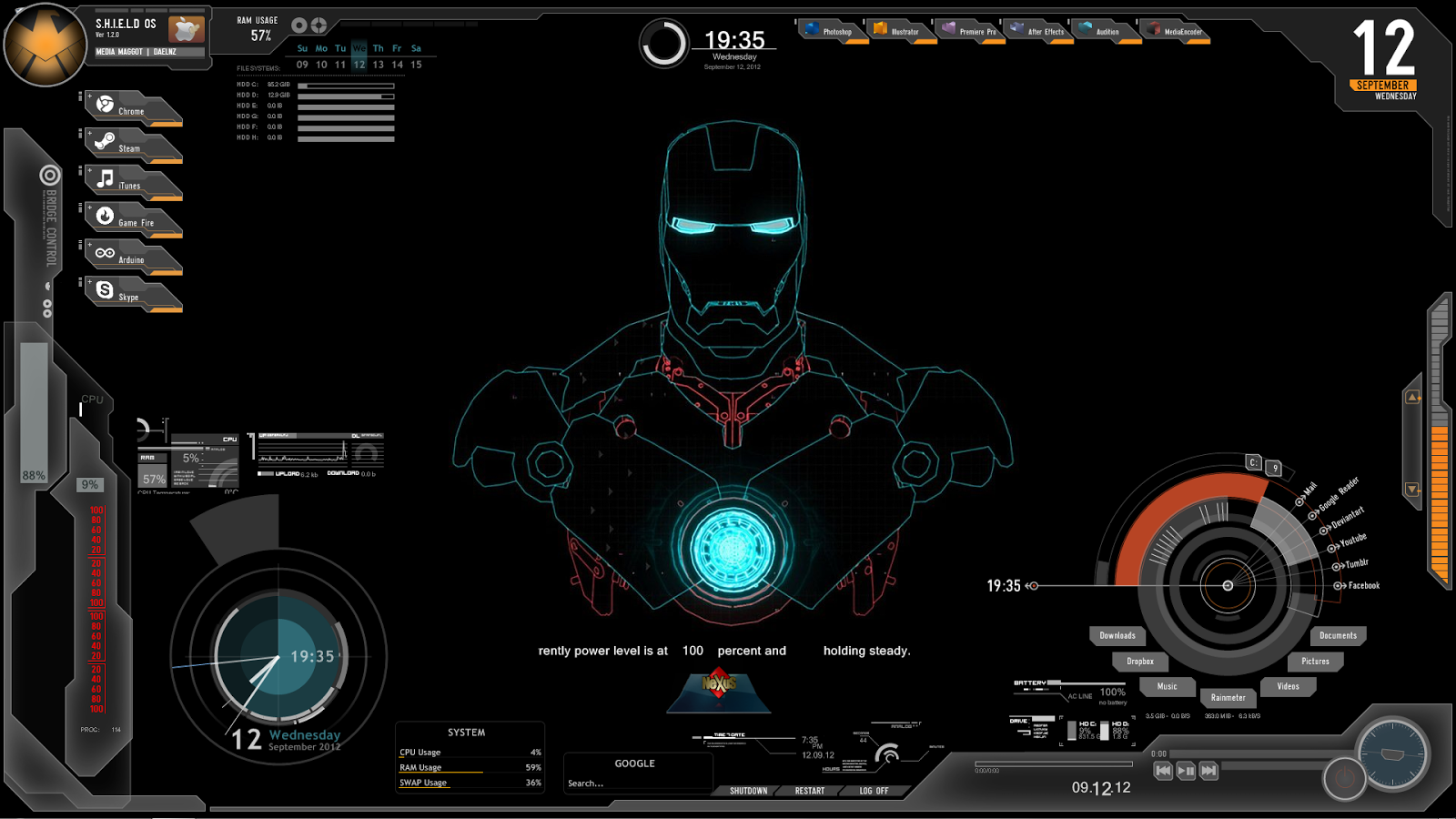The height and width of the screenshot is (819, 1456).
Task: Click the CPU Usage row in System
Action: coord(470,753)
